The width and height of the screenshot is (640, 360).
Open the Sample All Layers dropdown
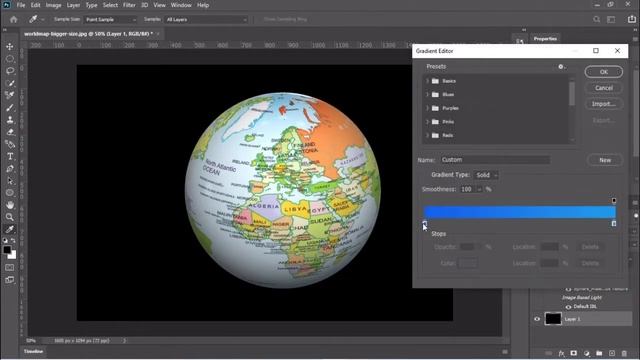[x=206, y=19]
